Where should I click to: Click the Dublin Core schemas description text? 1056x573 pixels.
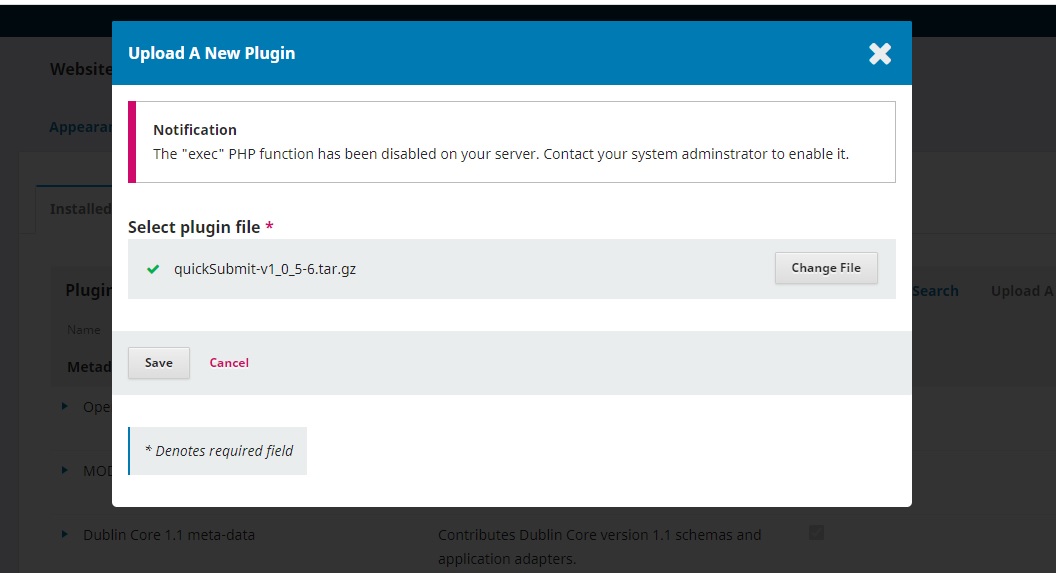tap(599, 547)
